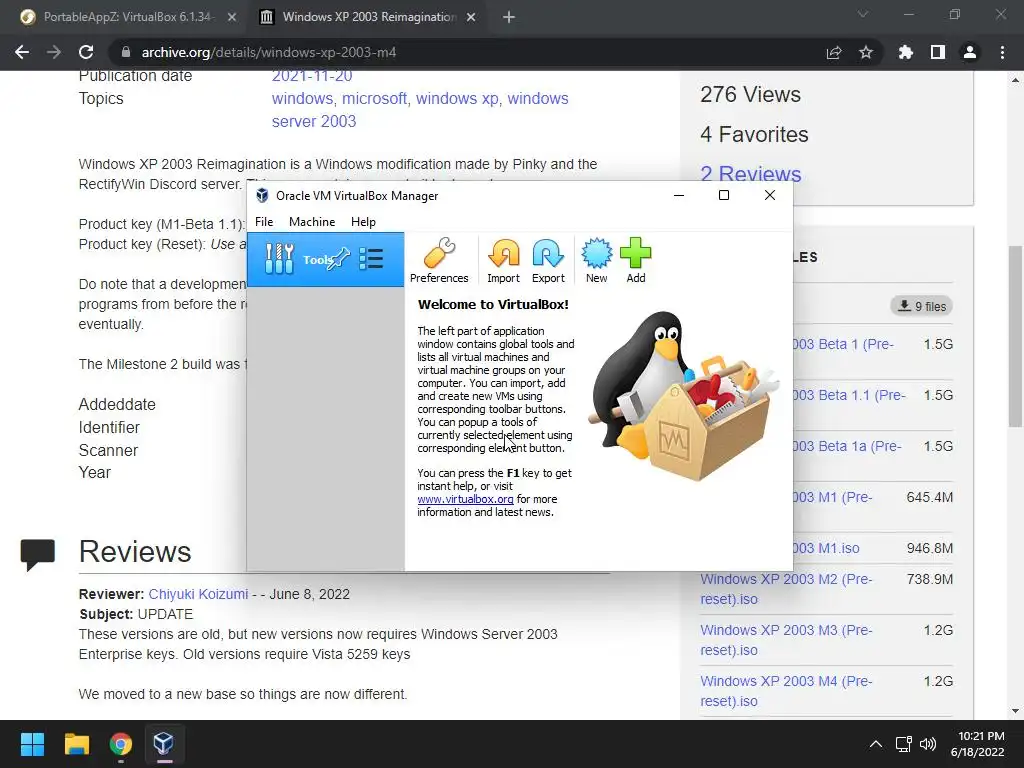Add an existing virtual machine
This screenshot has width=1024, height=768.
635,260
